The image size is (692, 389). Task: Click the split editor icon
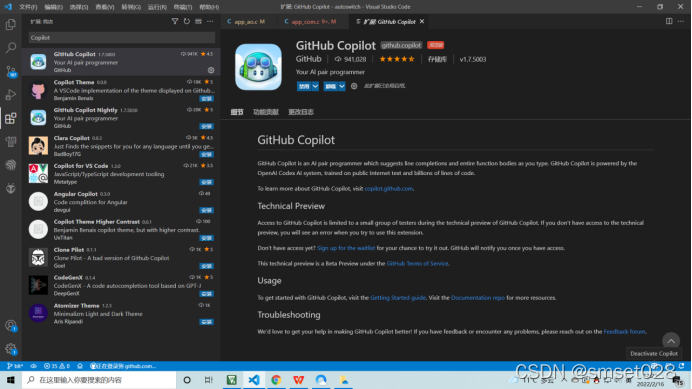click(x=669, y=21)
